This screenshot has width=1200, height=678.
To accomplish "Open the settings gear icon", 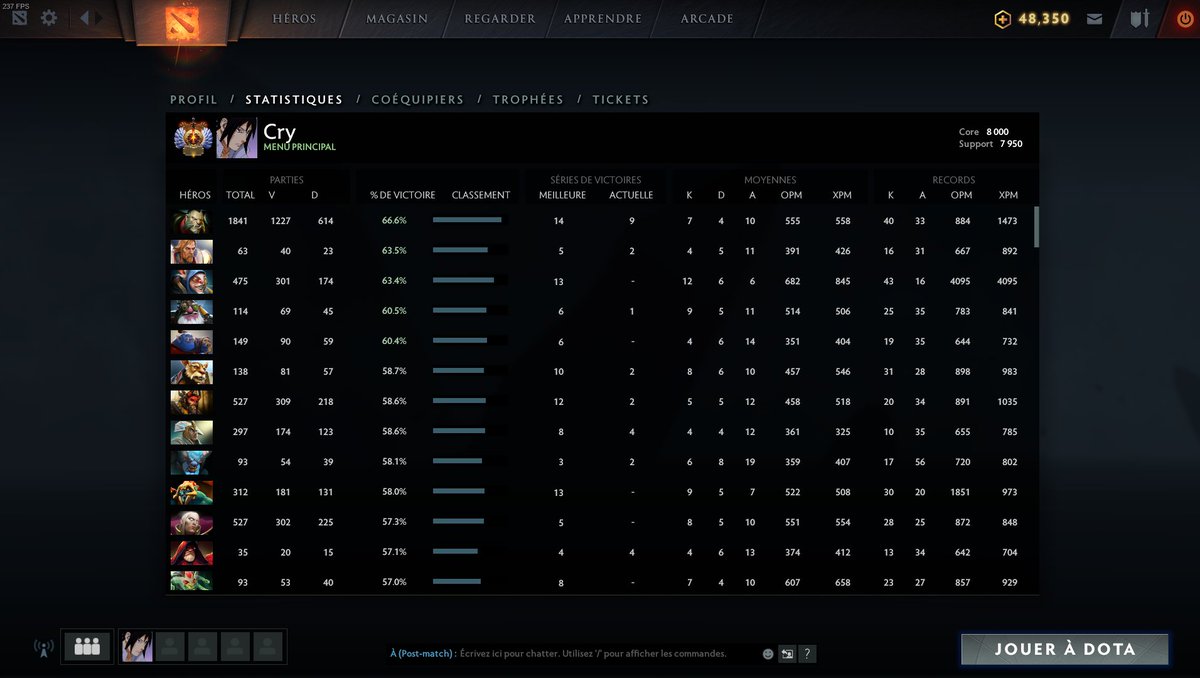I will click(x=48, y=18).
